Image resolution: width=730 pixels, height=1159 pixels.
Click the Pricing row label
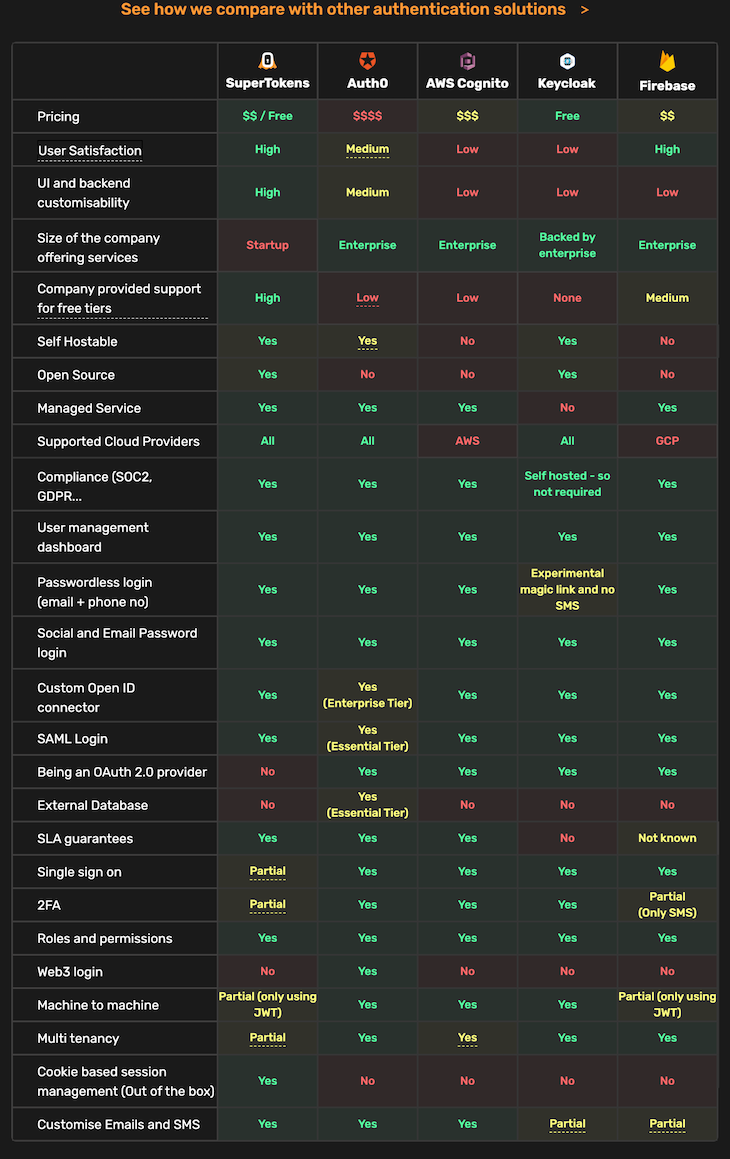click(58, 117)
